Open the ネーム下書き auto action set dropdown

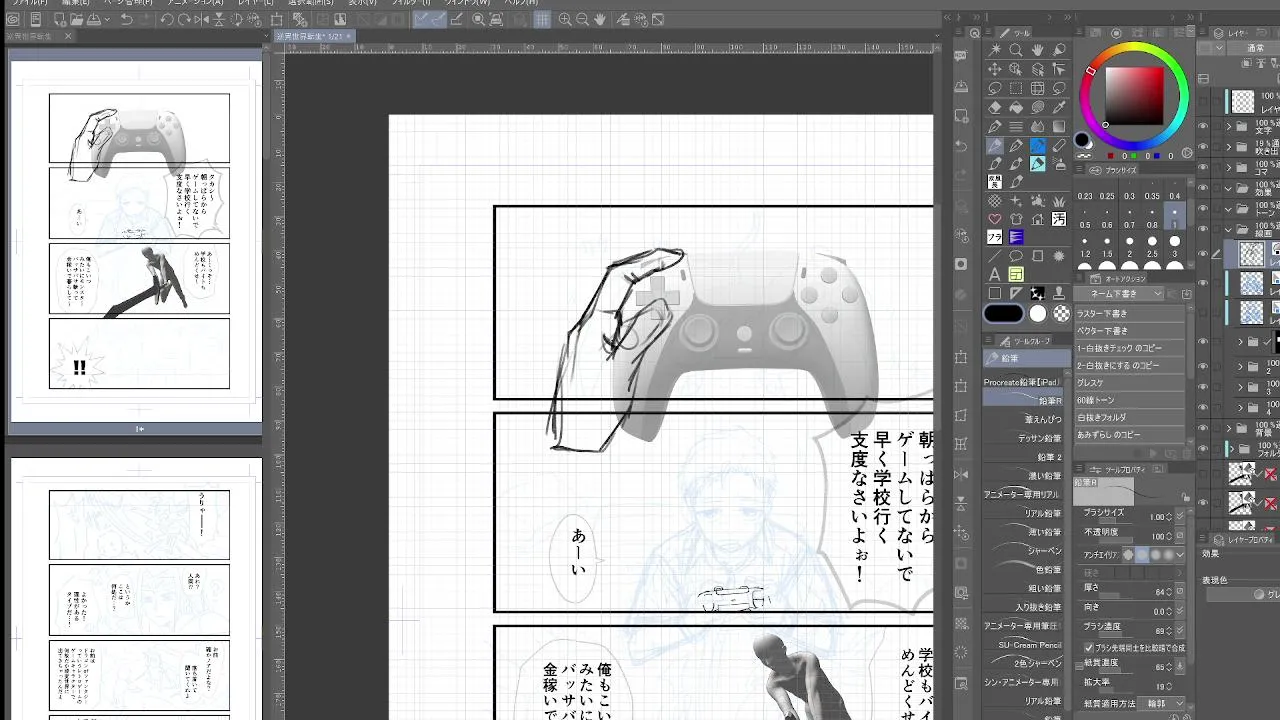[1120, 294]
